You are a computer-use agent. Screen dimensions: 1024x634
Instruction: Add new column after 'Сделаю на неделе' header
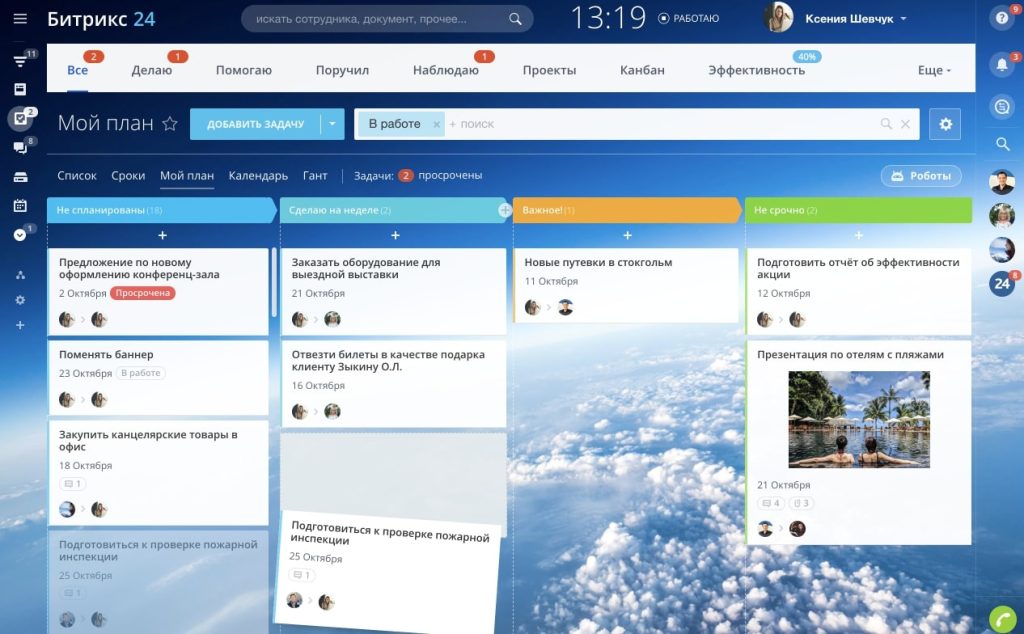(x=505, y=210)
